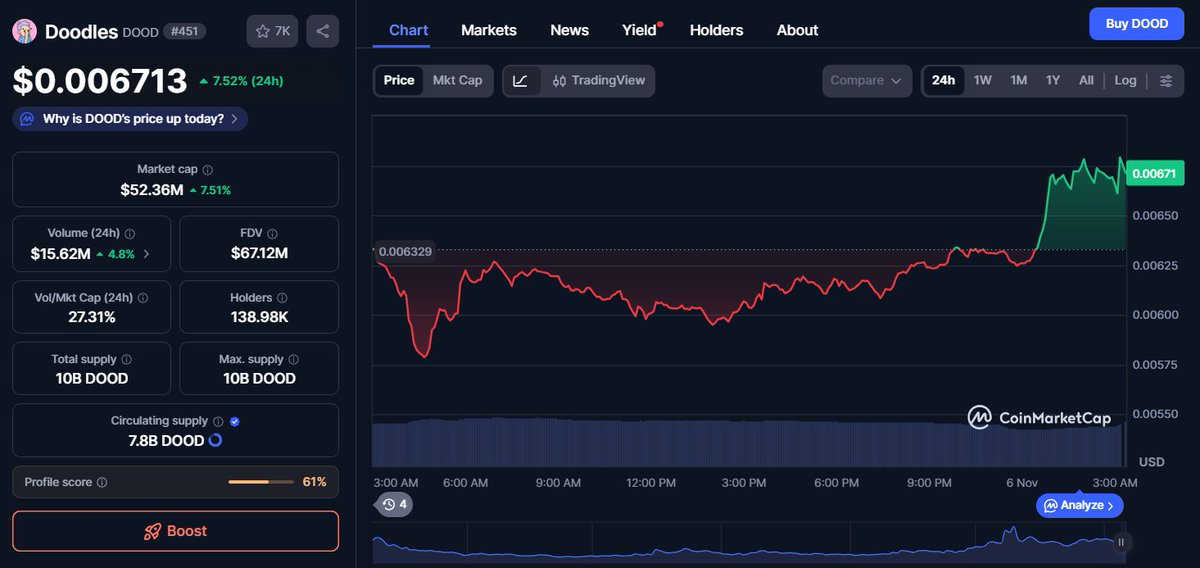
Task: Click the FDV info icon
Action: pos(273,233)
